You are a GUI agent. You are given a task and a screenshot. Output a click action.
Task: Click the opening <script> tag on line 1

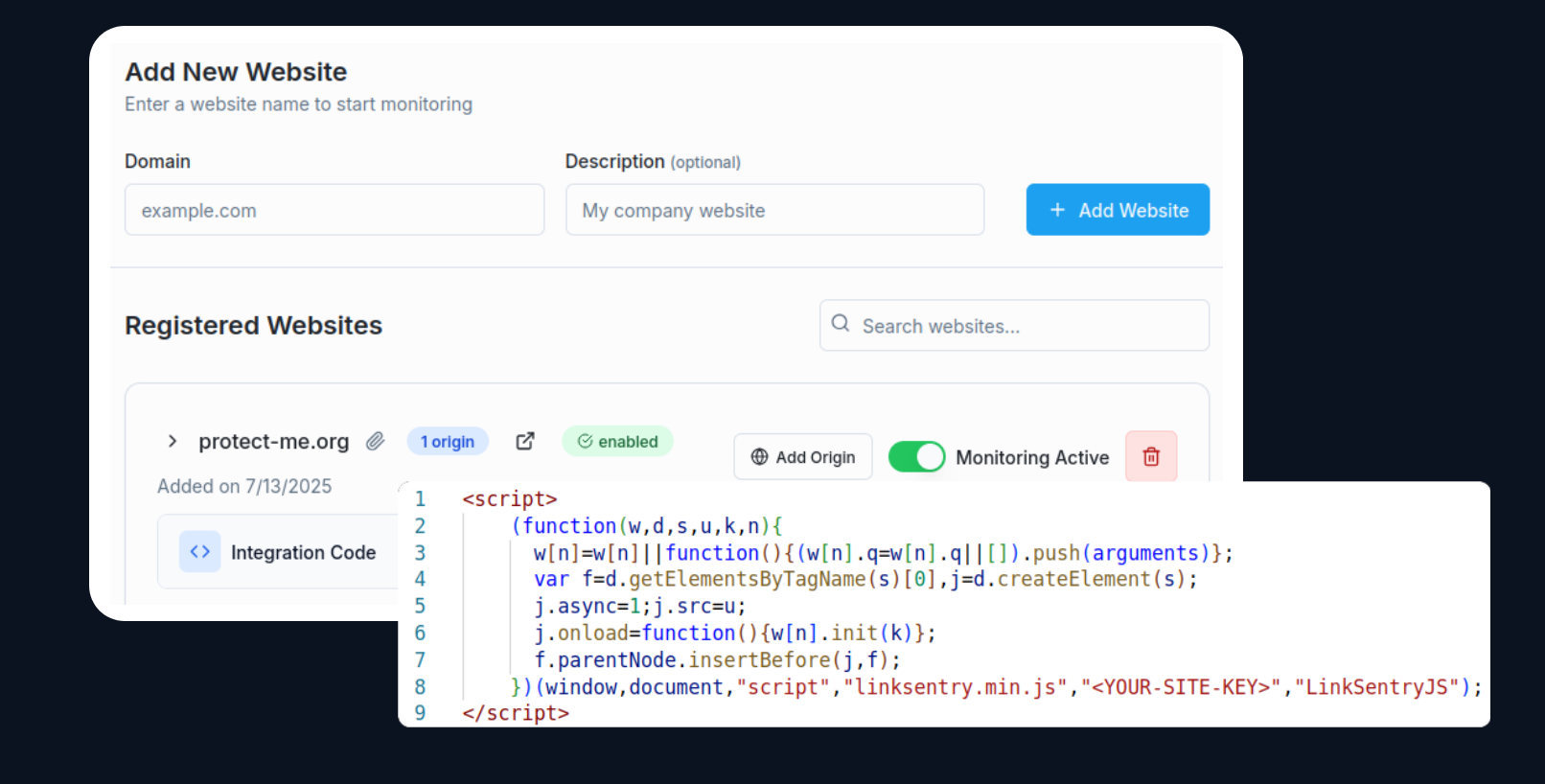tap(510, 499)
